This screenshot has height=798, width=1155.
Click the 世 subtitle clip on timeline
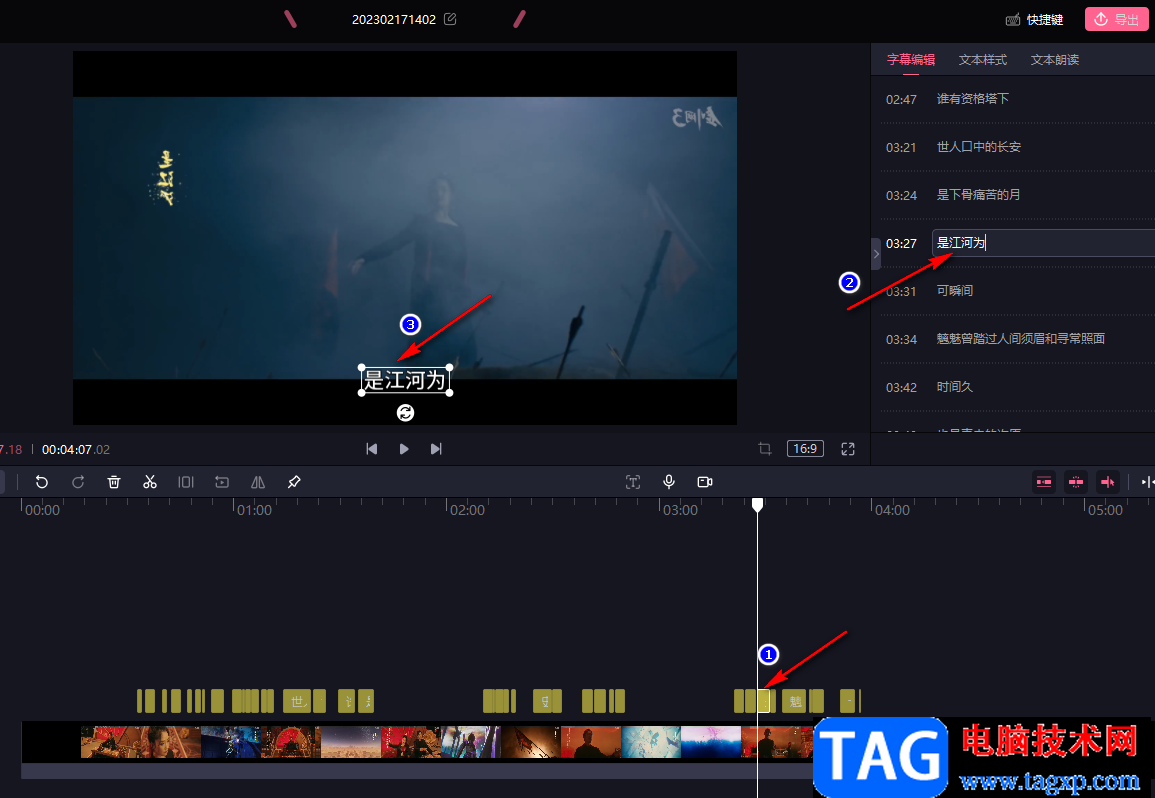(x=297, y=701)
